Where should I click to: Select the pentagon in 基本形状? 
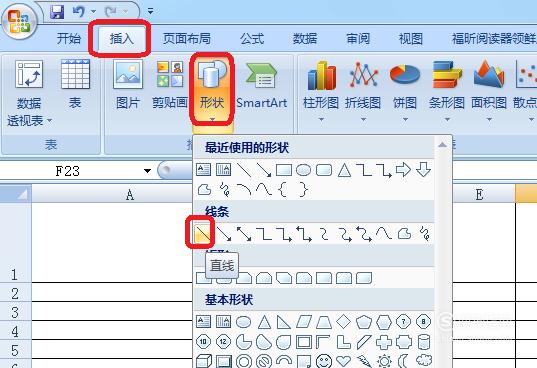[x=364, y=322]
